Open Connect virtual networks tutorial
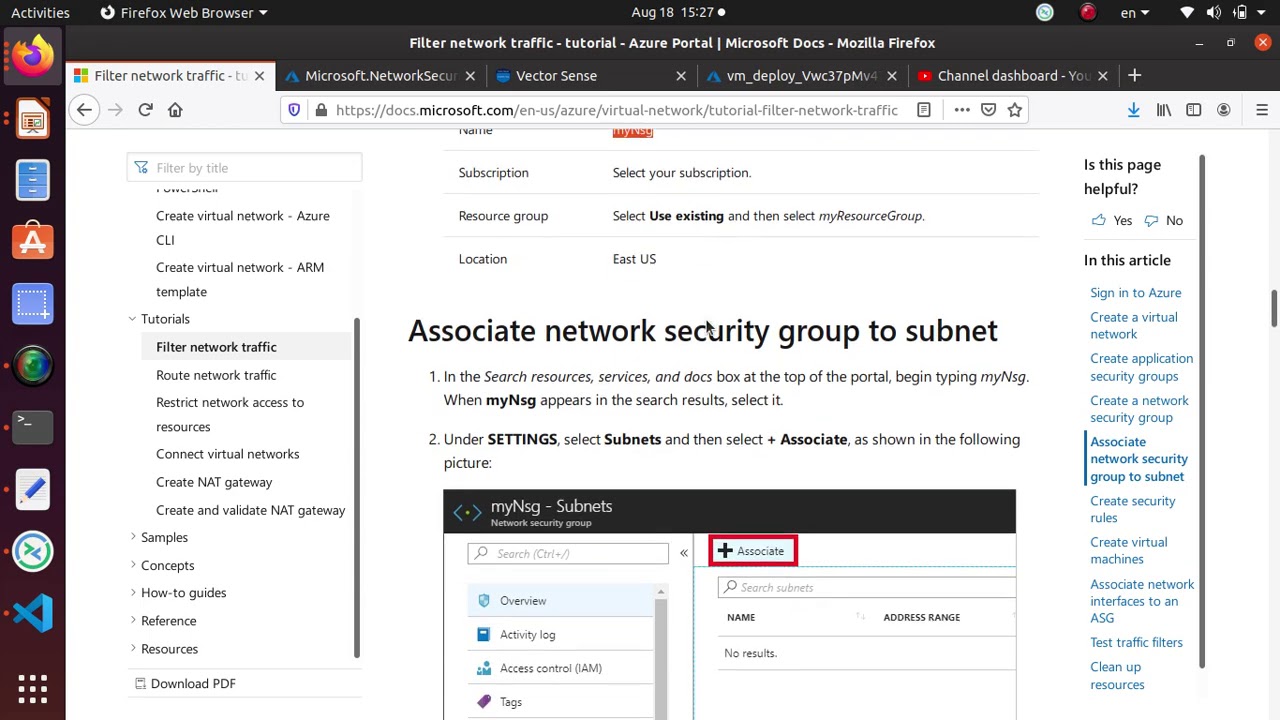The image size is (1280, 720). [x=227, y=454]
